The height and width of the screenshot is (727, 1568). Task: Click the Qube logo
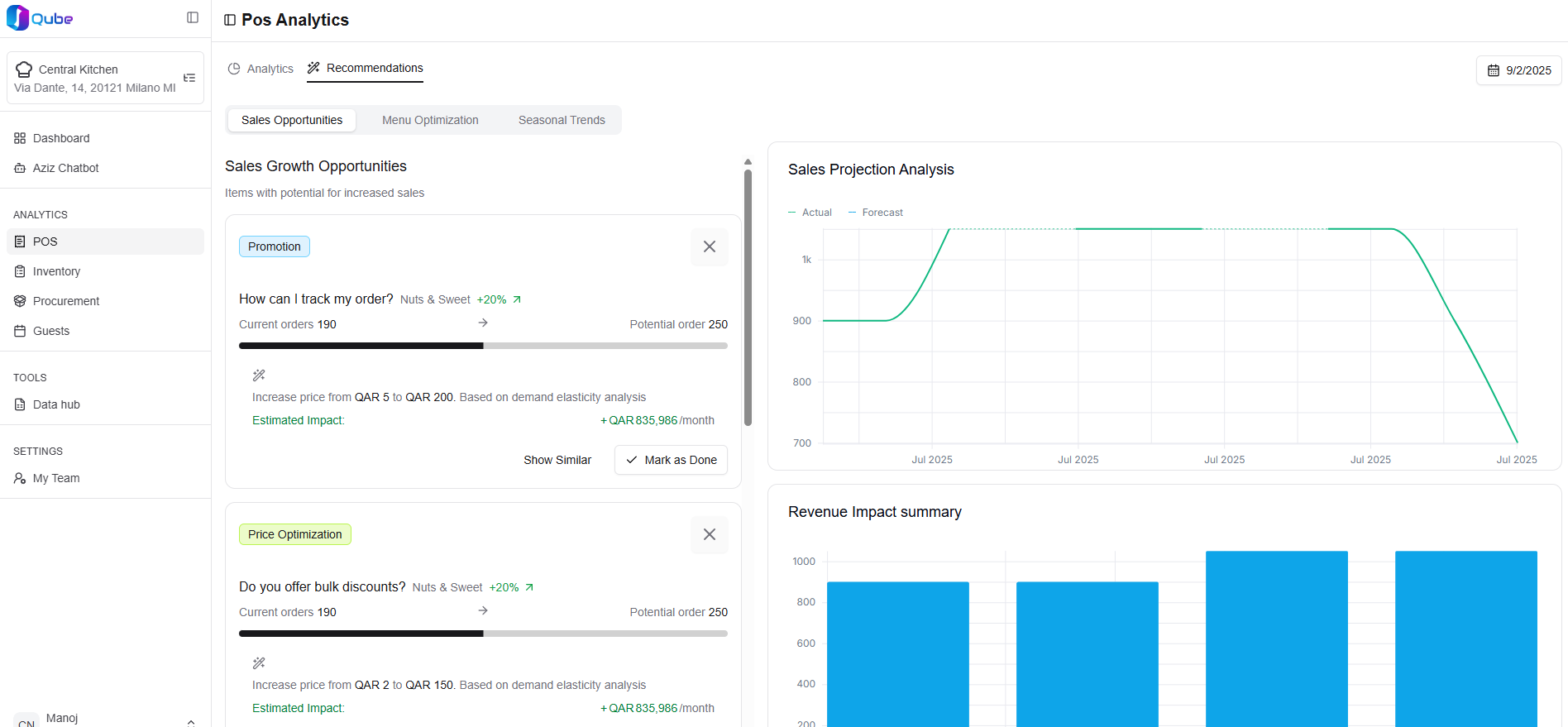pyautogui.click(x=40, y=18)
